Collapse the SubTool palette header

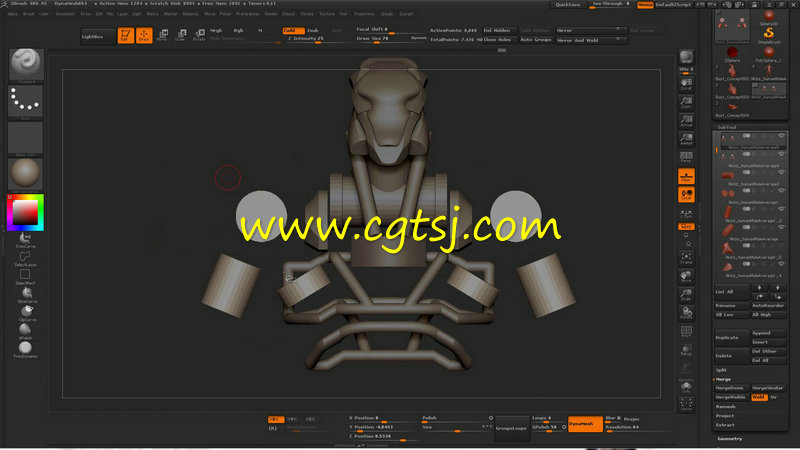pos(728,127)
